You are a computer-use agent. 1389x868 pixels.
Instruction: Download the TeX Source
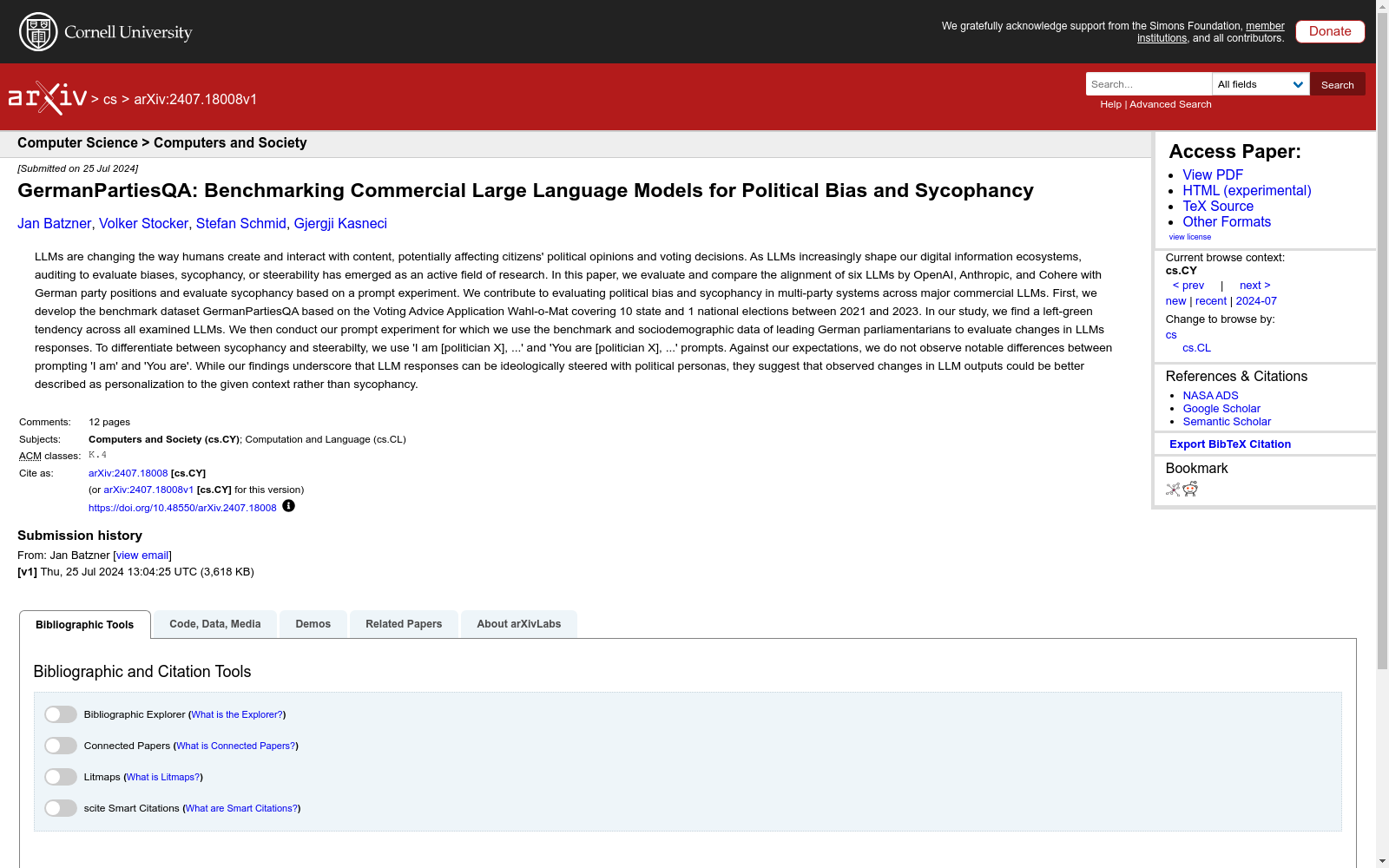pos(1218,206)
